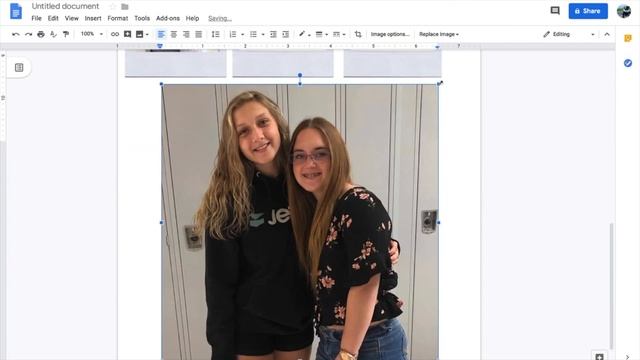Toggle center align
Viewport: 640px width, 360px height.
coord(174,34)
